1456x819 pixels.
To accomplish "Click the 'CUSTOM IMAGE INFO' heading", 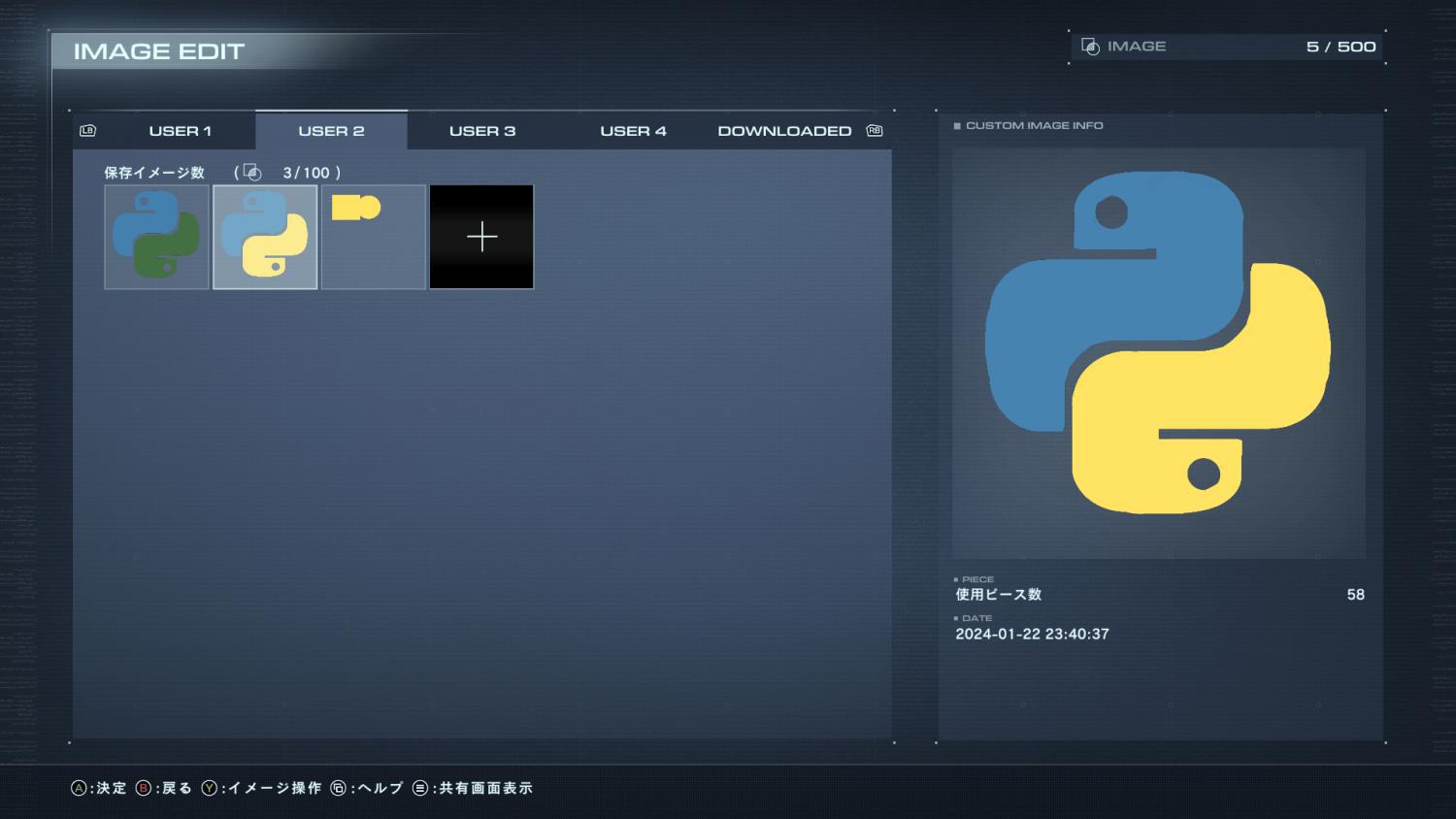I will click(1034, 125).
